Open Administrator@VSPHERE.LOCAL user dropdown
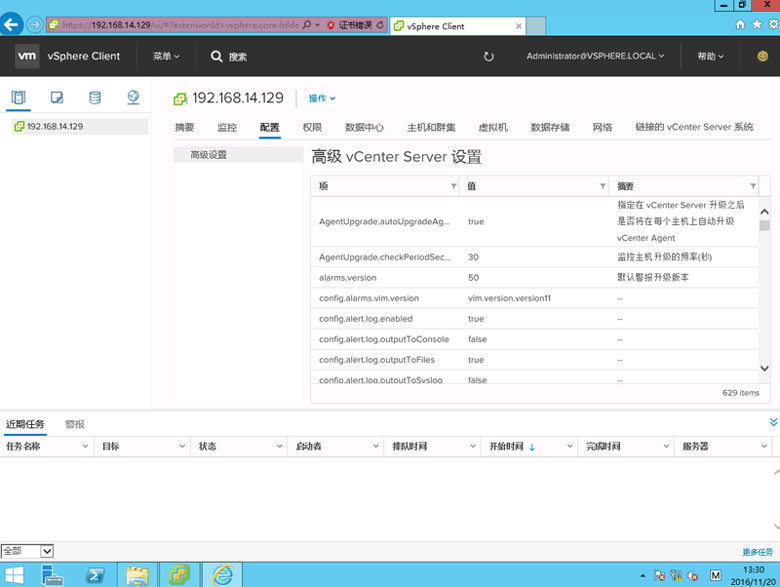This screenshot has width=780, height=587. 595,56
